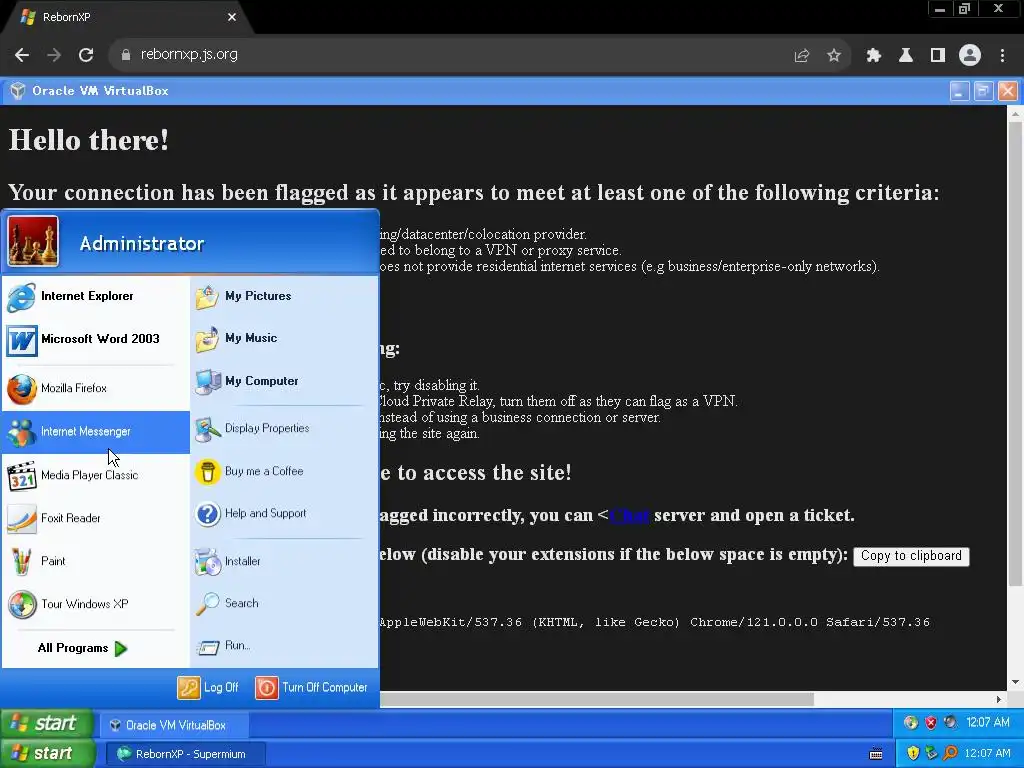Click the inner XP start button
Viewport: 1024px width, 768px height.
pyautogui.click(x=46, y=724)
